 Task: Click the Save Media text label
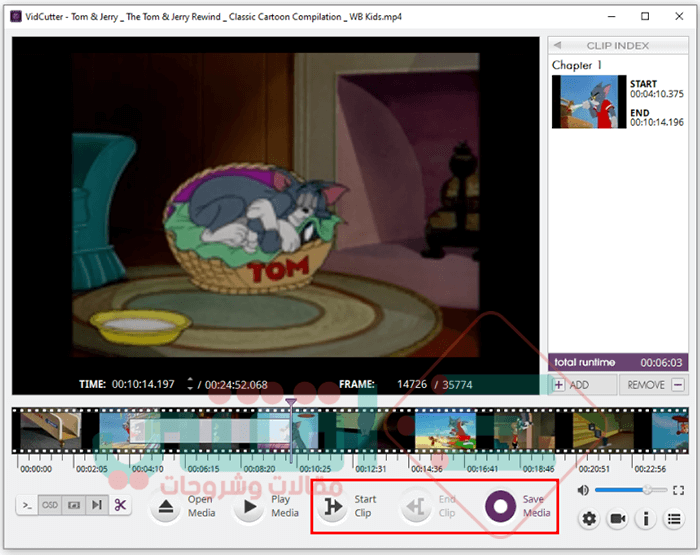point(536,506)
